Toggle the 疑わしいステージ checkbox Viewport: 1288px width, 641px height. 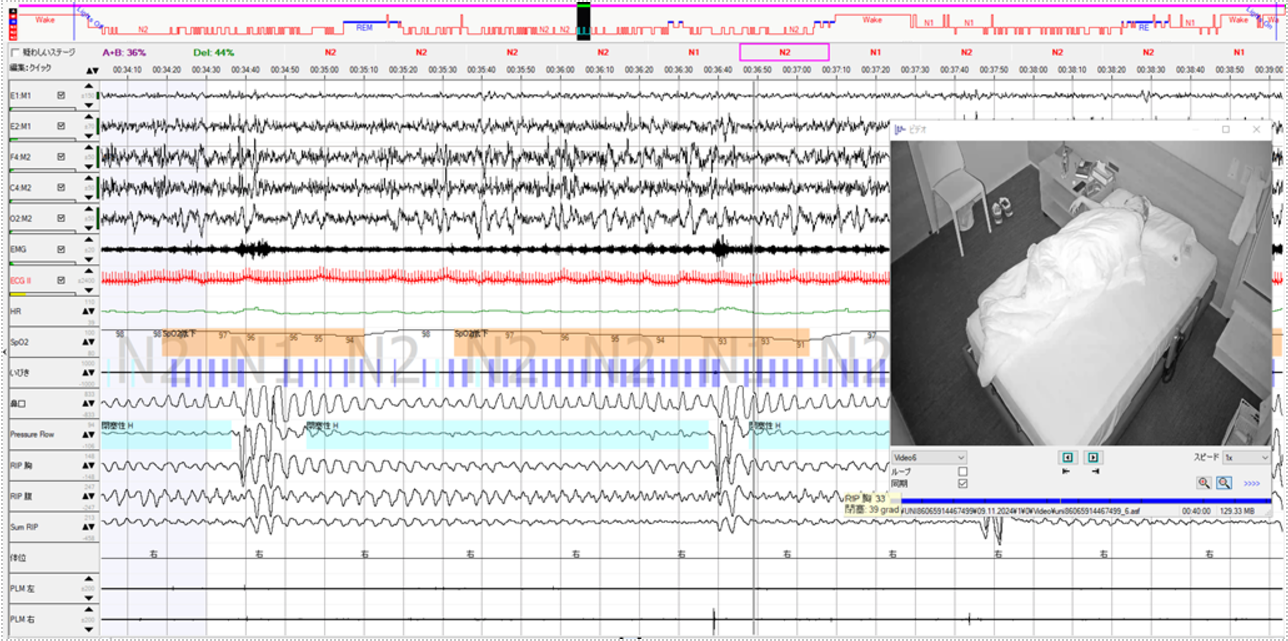tap(15, 52)
